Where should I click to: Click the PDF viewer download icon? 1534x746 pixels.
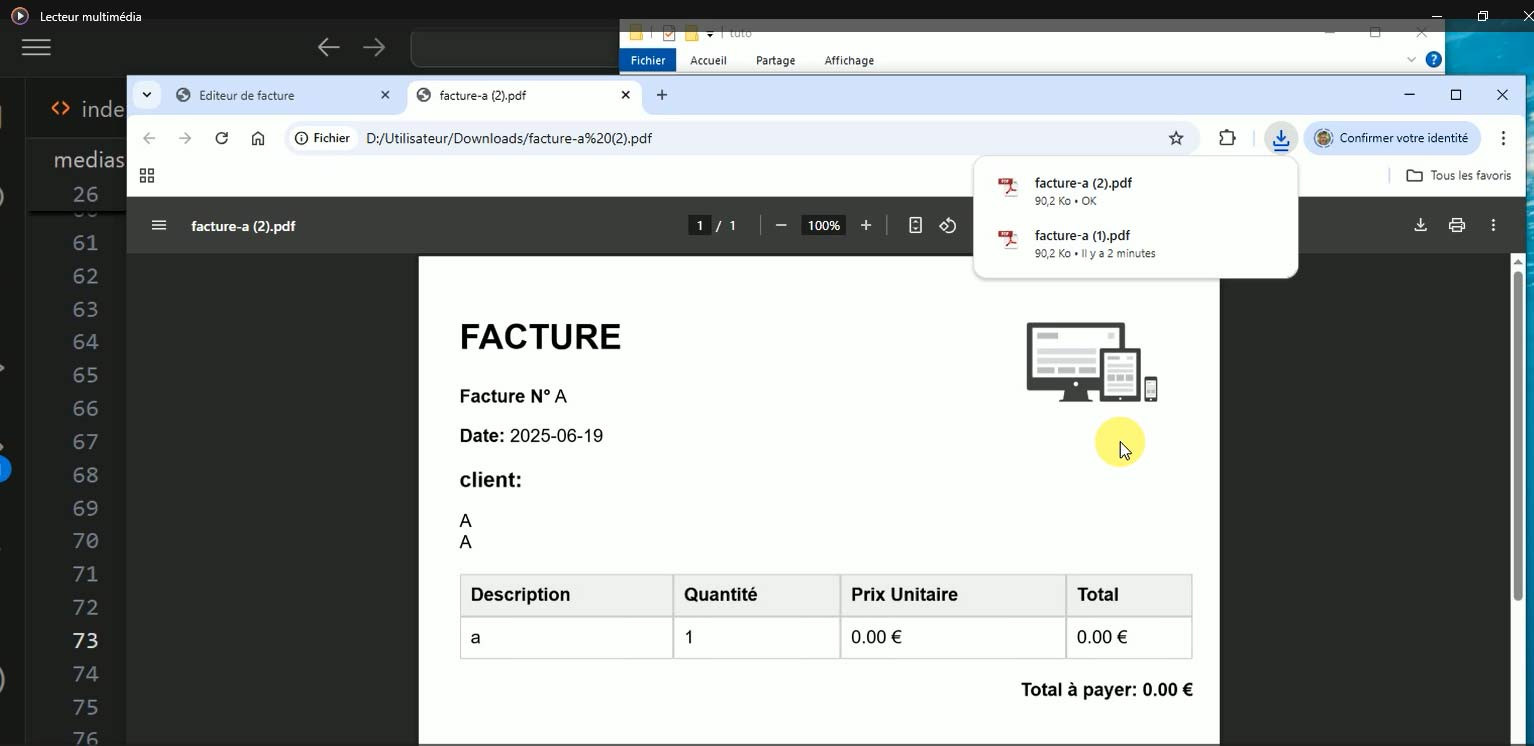[1420, 225]
